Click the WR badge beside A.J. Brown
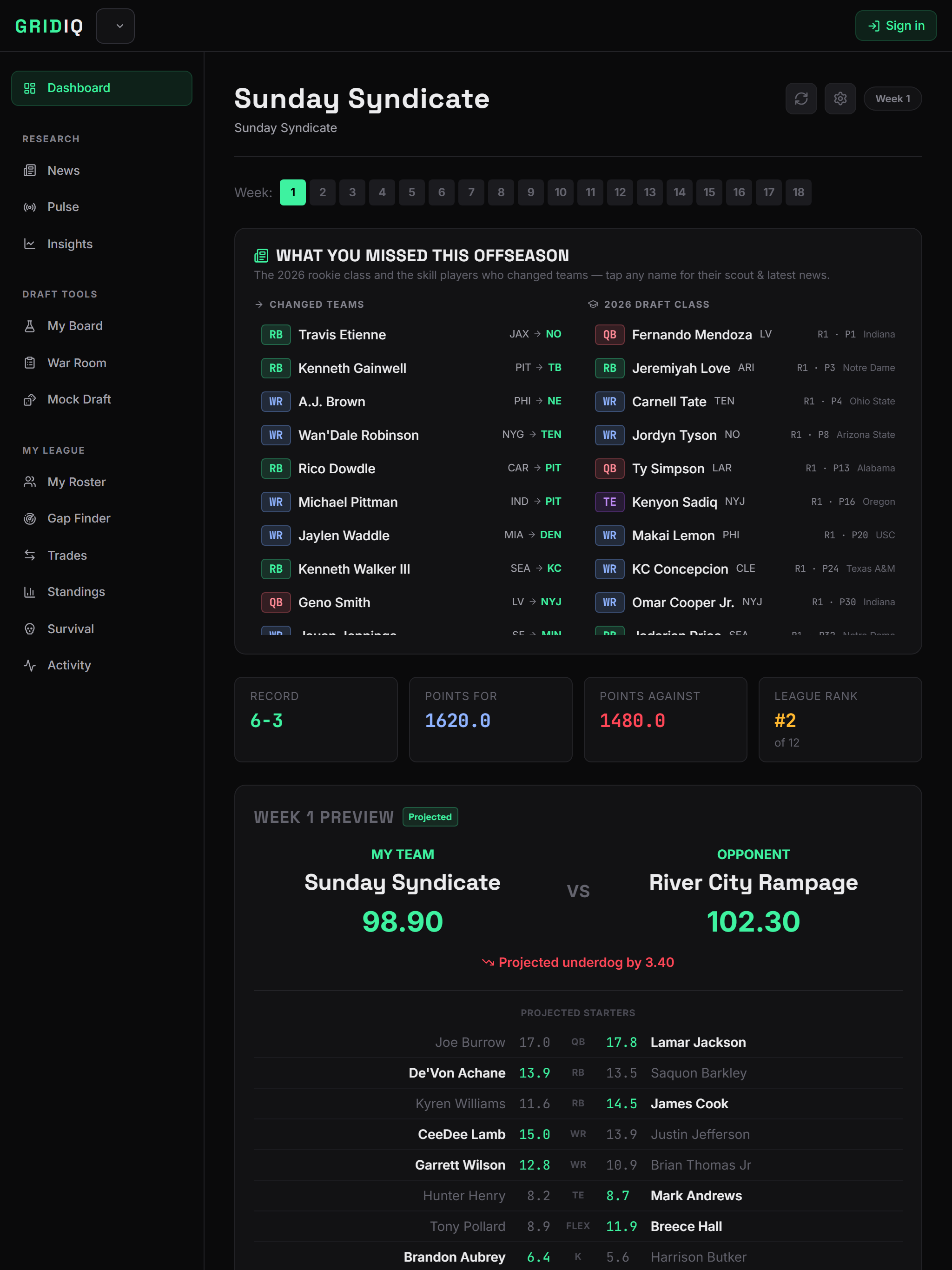Screen dimensions: 952x1270 point(276,402)
